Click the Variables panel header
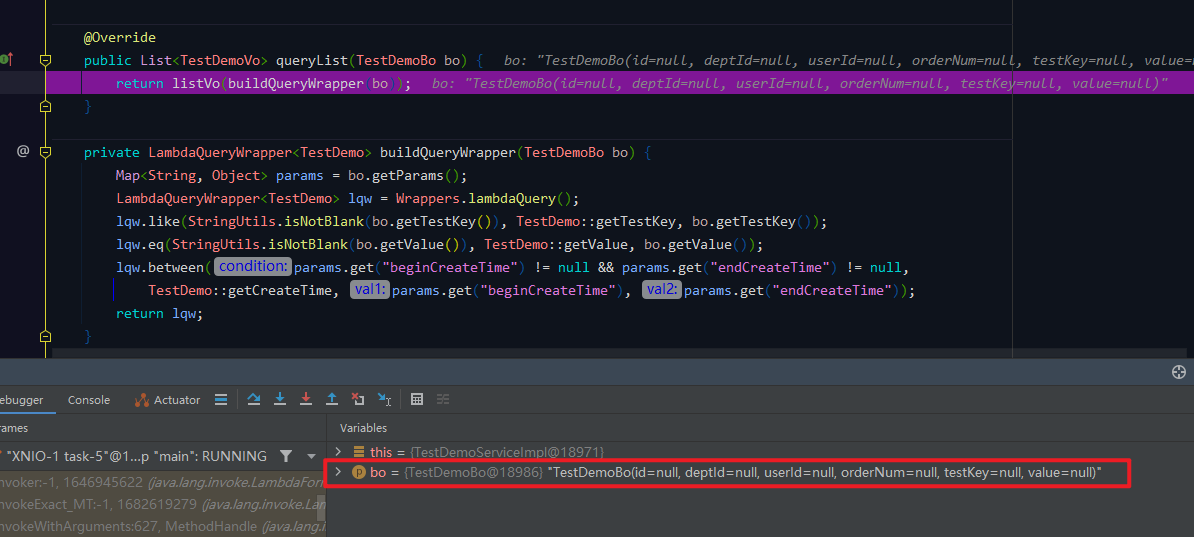Screen dimensions: 1194x537 363,428
